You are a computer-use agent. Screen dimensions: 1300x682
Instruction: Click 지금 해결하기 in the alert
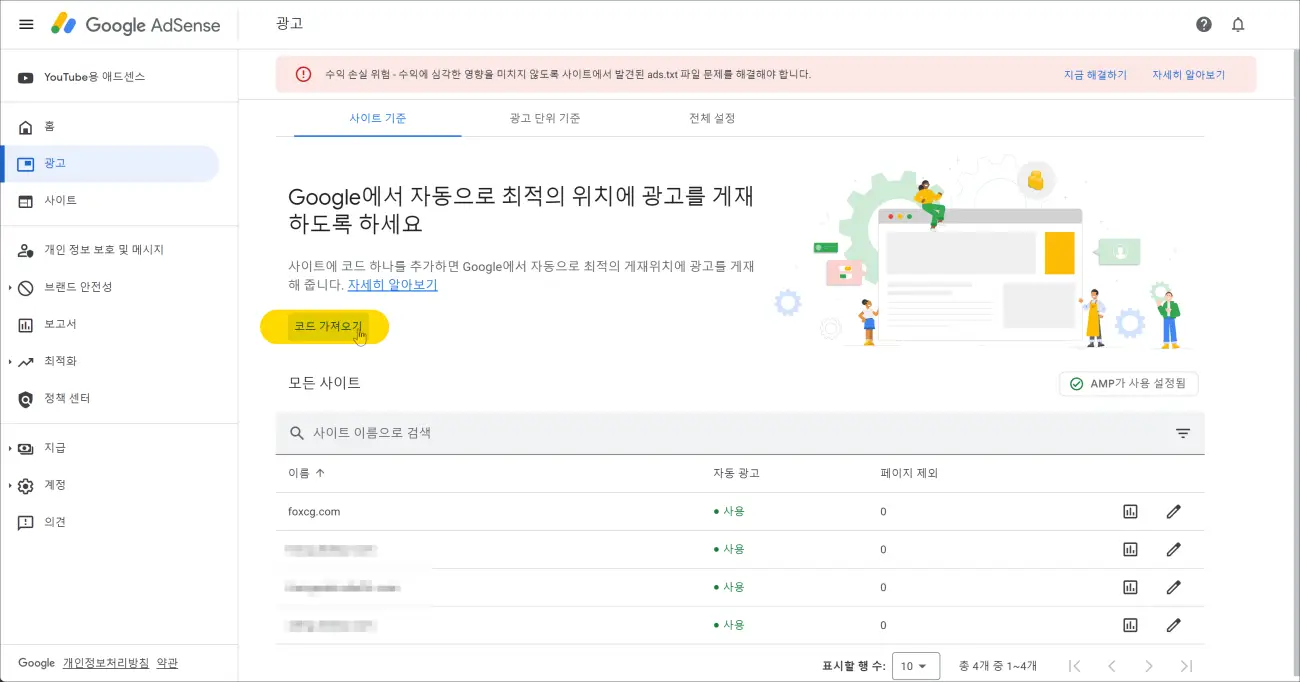(x=1095, y=75)
